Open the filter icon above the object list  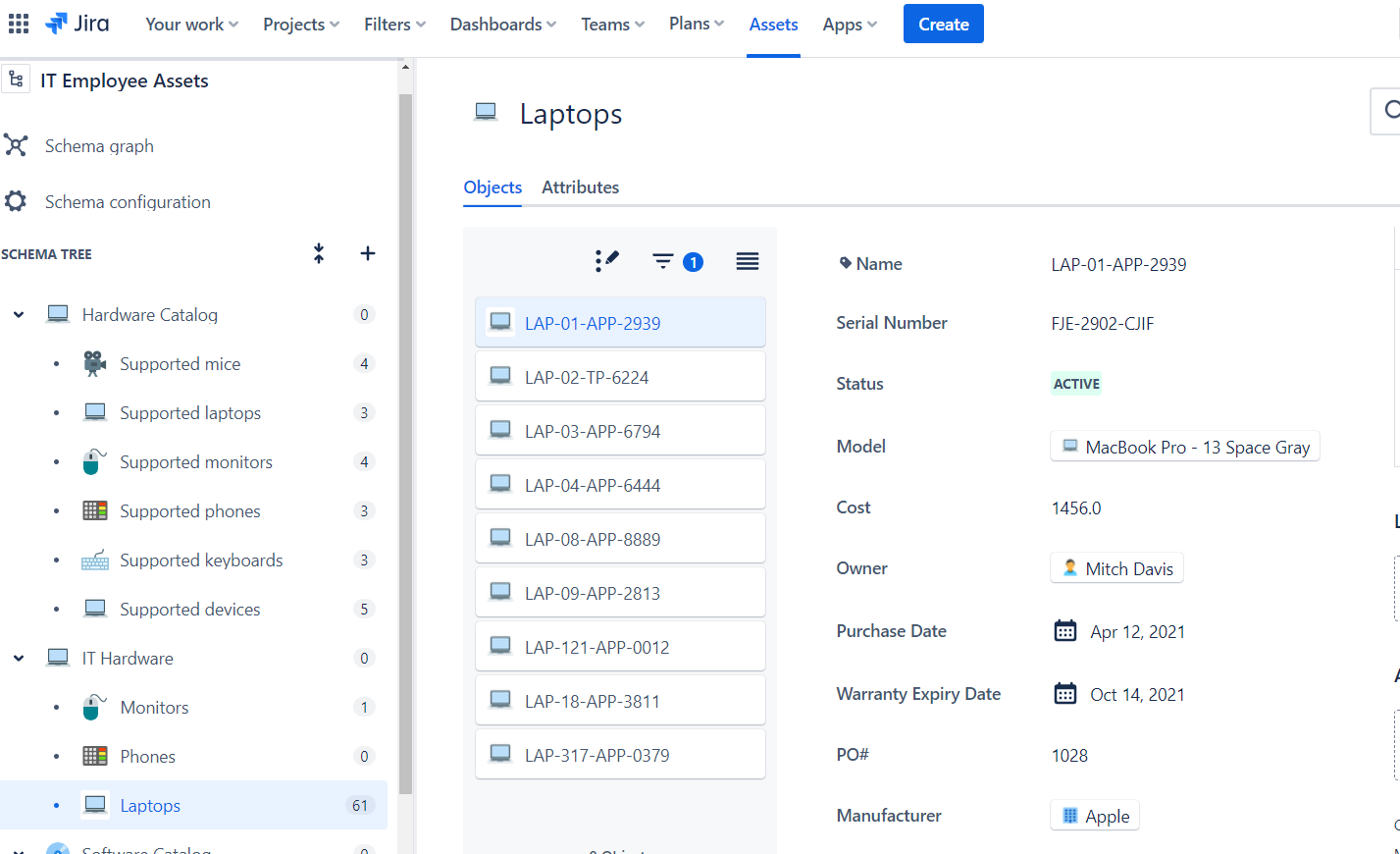coord(663,261)
